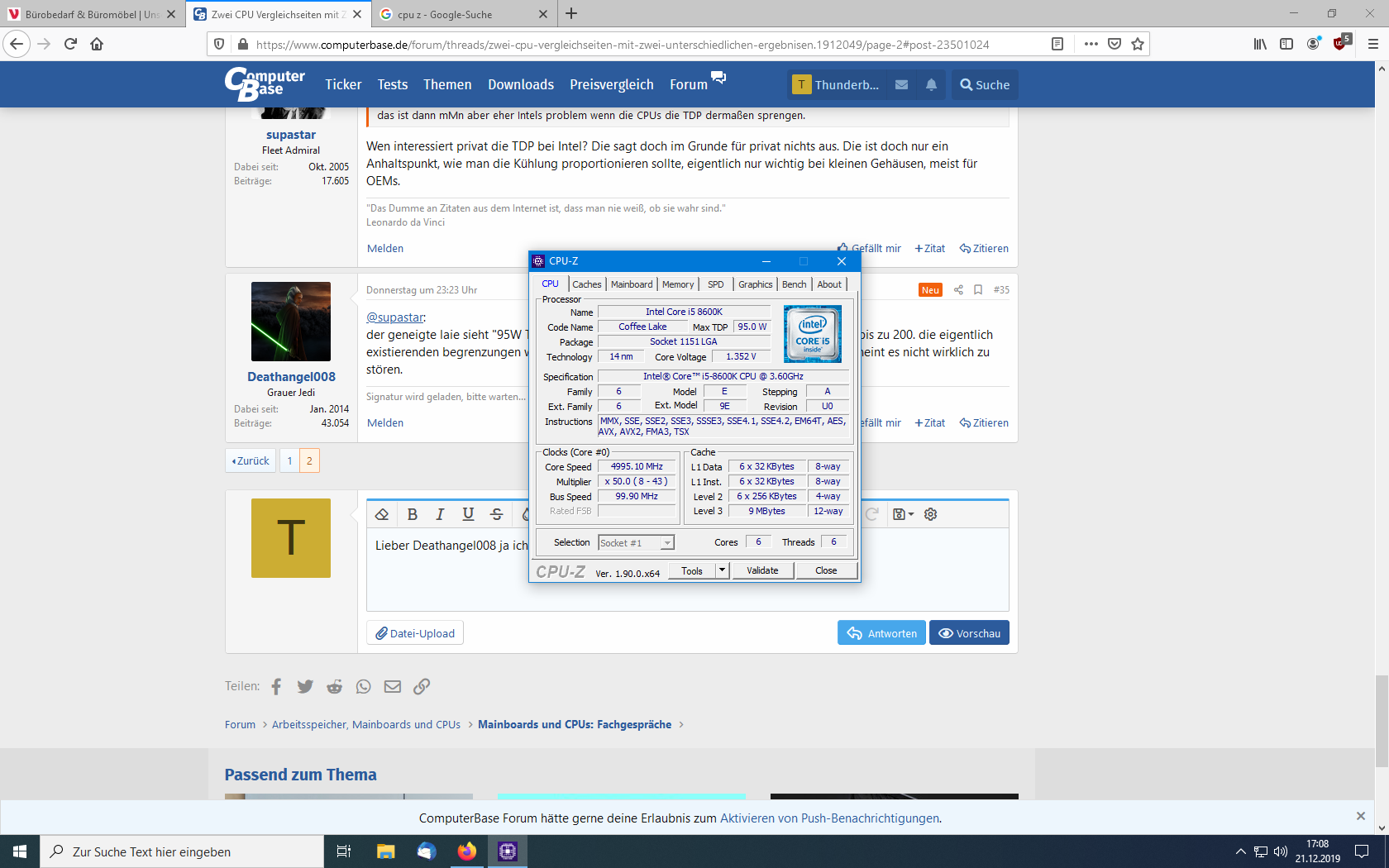This screenshot has width=1389, height=868.
Task: Click the Windows taskbar search field
Action: tap(182, 851)
